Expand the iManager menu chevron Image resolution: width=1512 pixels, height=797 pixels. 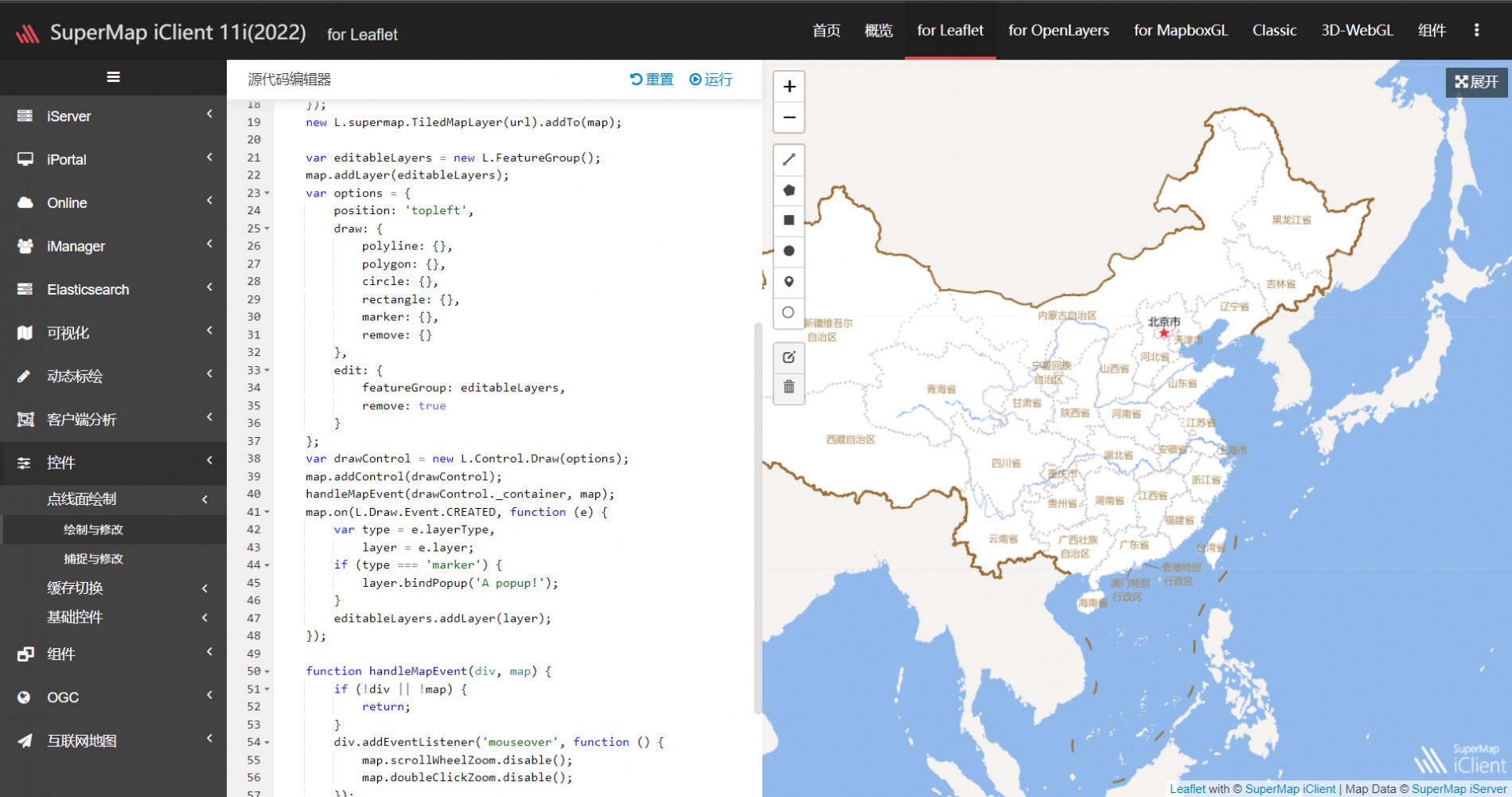tap(209, 244)
